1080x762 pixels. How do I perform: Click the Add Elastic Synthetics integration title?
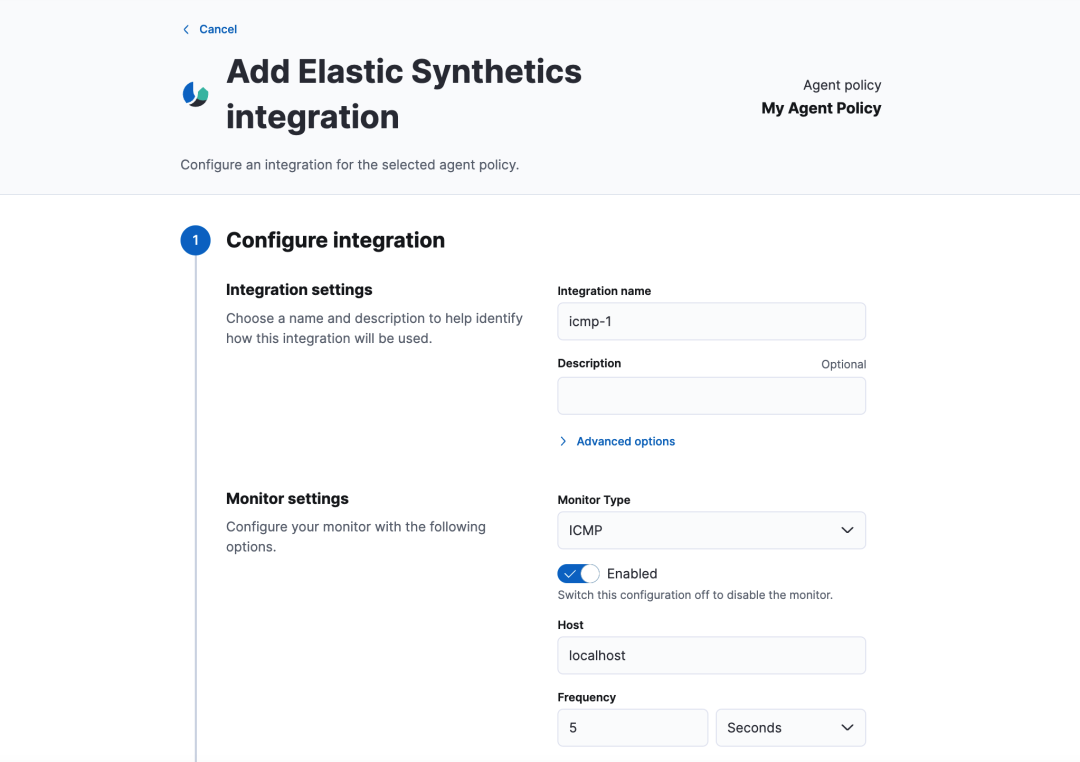404,94
